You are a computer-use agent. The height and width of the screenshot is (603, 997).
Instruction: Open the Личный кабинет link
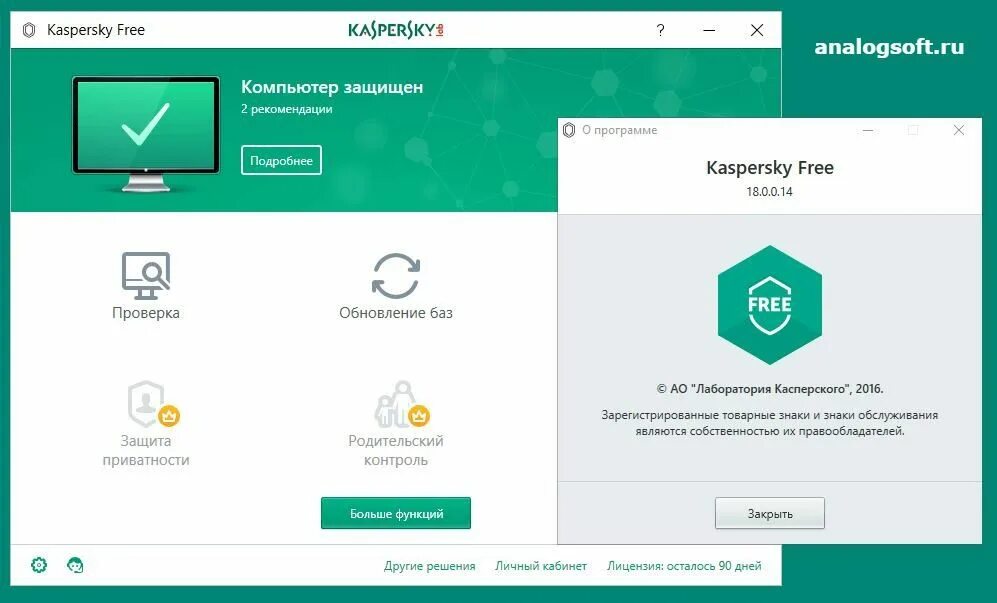click(540, 565)
